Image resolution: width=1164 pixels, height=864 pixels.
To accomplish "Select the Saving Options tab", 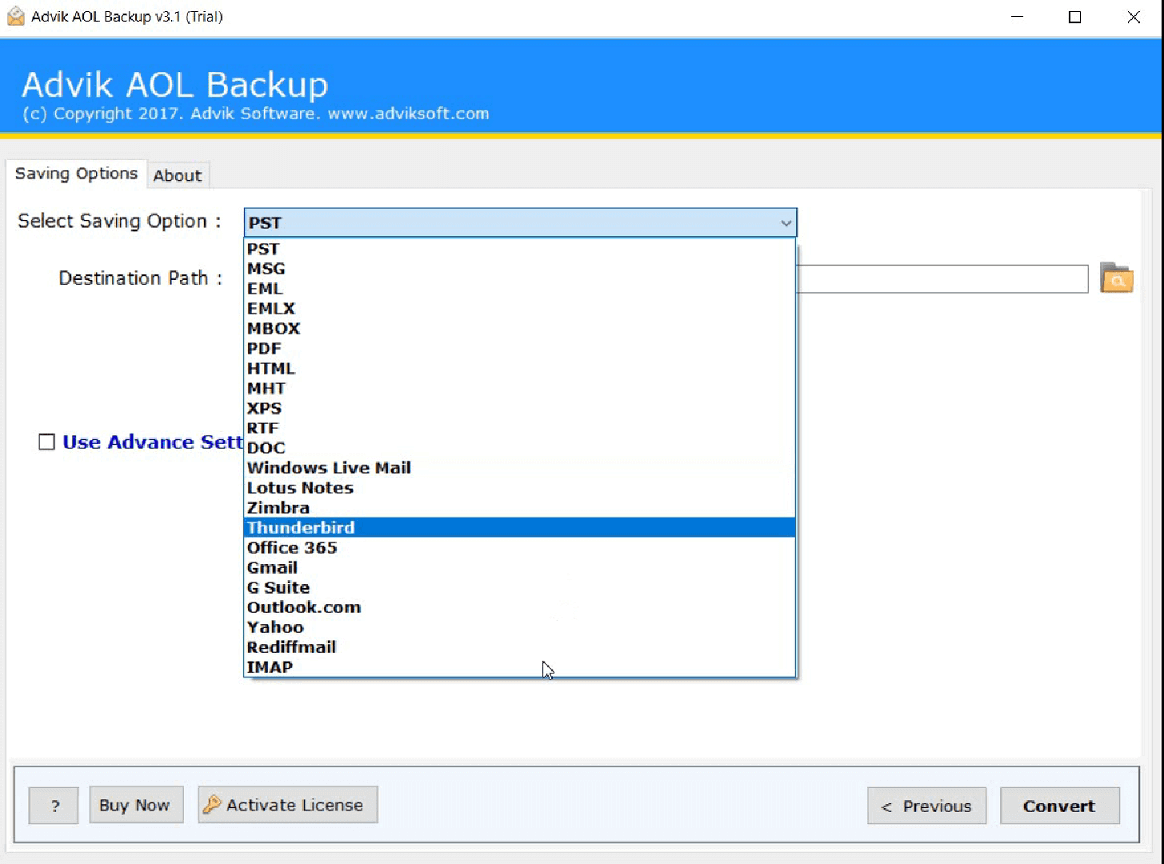I will (x=76, y=173).
